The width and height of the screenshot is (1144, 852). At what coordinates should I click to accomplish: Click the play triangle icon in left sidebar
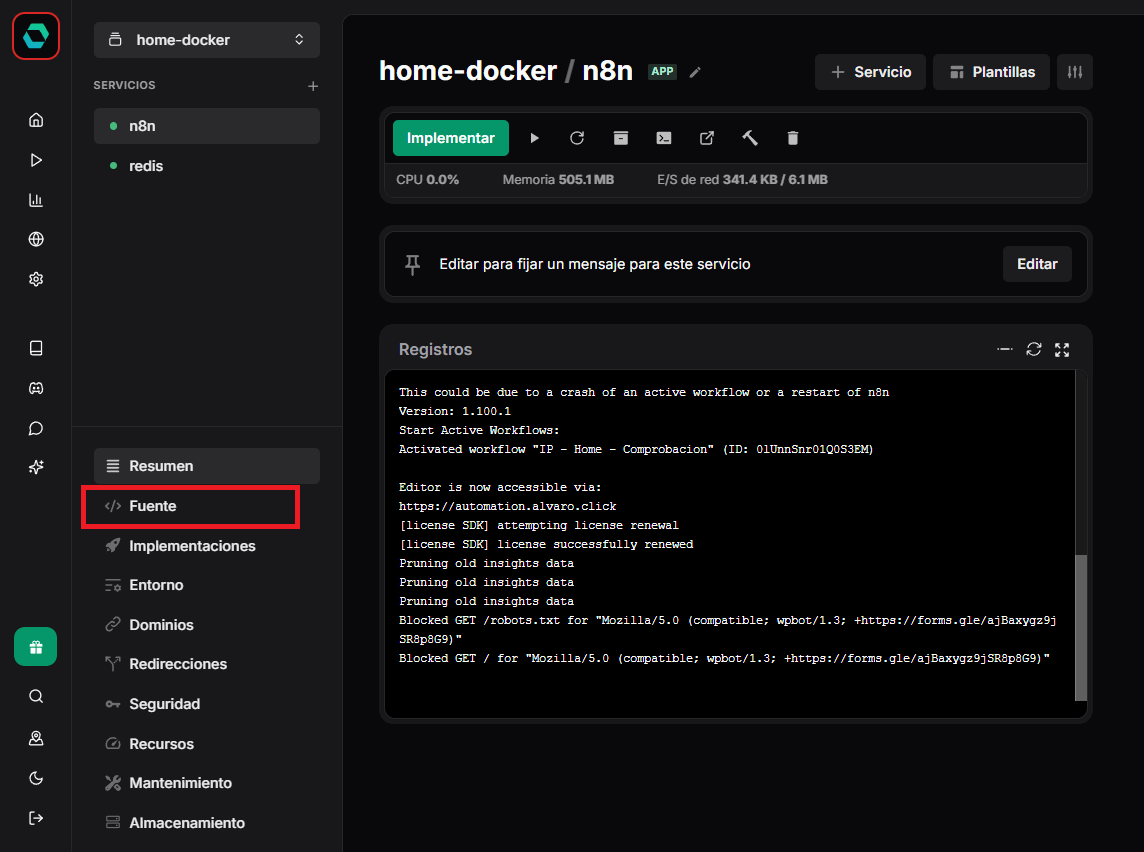[x=36, y=160]
